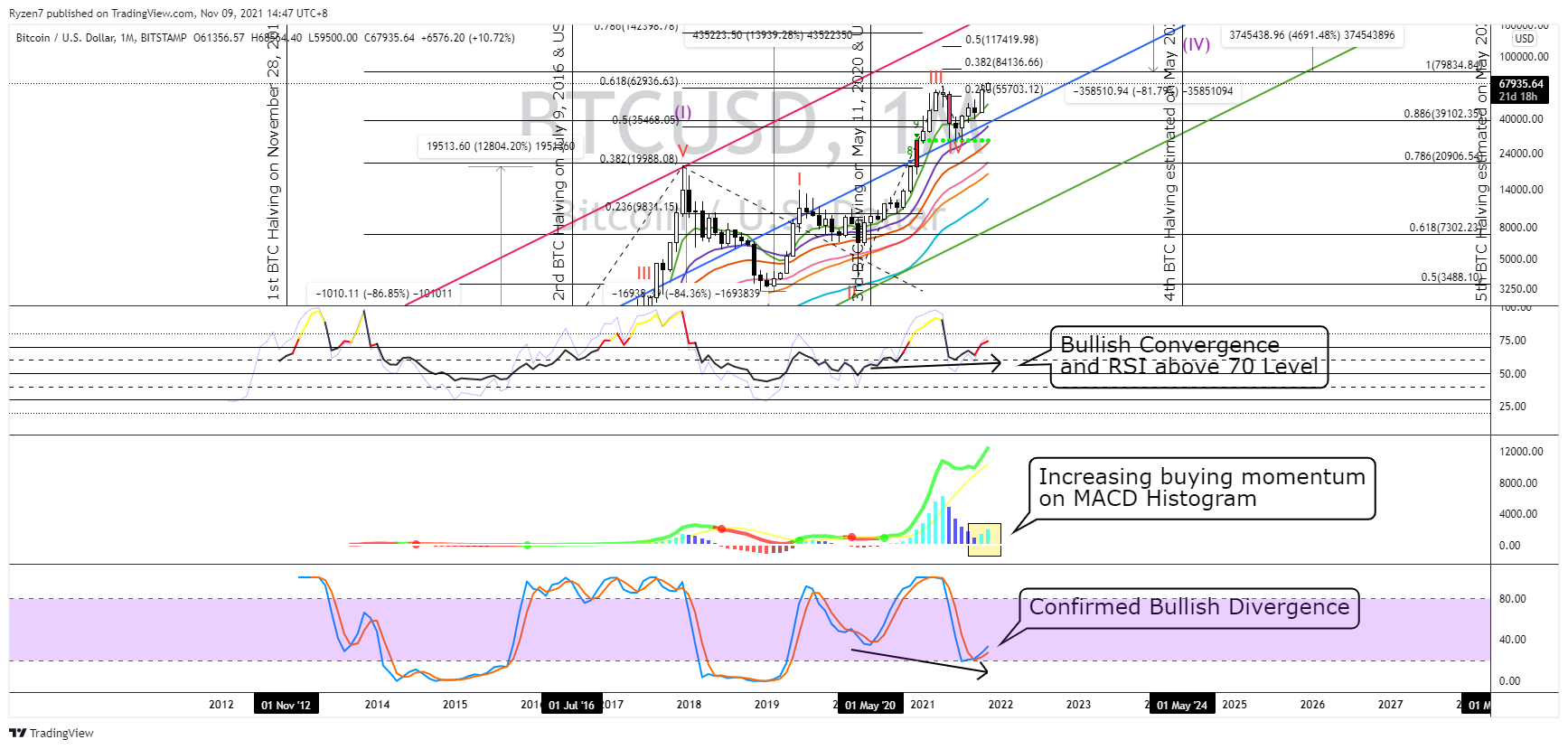Click Fibonacci label 0.5(3488.10)
Image resolution: width=1568 pixels, height=749 pixels.
[1453, 277]
